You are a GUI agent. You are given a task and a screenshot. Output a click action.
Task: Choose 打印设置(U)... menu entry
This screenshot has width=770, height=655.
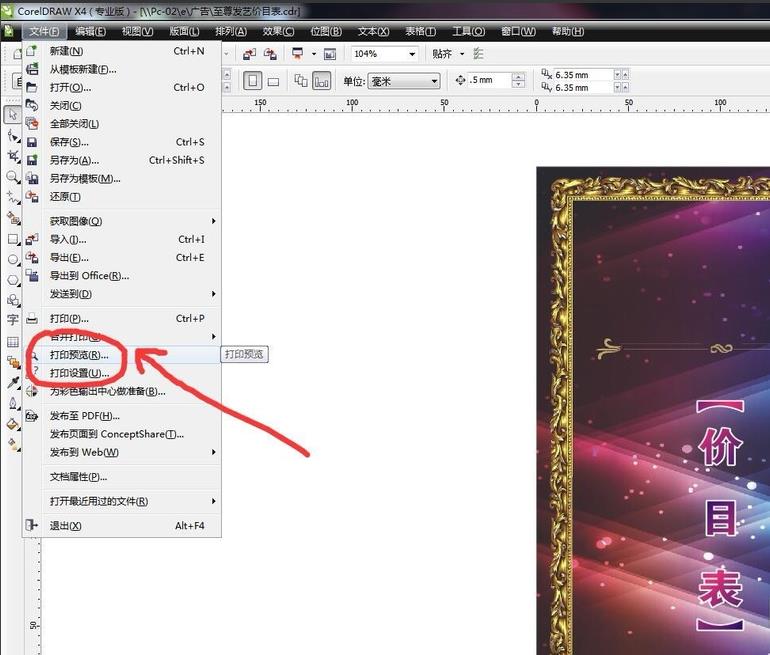122,373
